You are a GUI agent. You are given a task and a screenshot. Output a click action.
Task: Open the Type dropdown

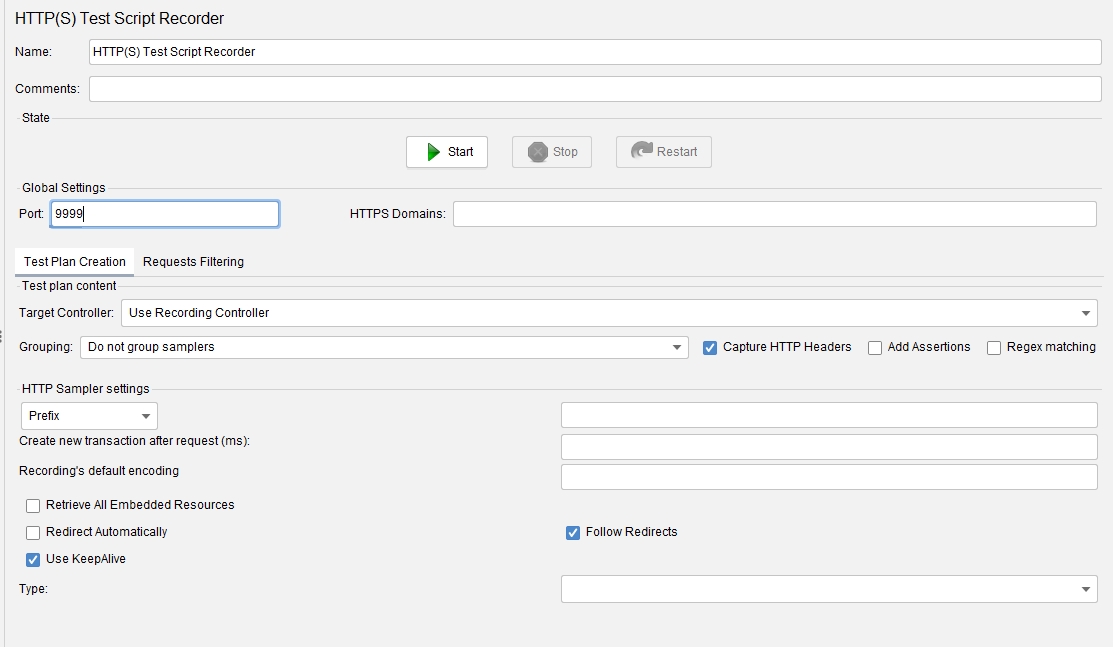[829, 589]
